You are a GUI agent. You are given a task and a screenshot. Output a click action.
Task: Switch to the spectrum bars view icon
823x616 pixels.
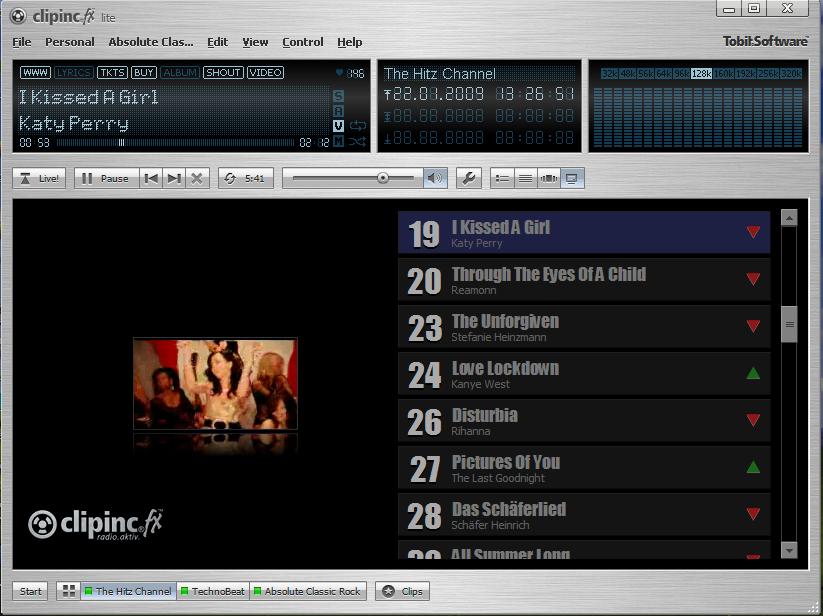548,178
